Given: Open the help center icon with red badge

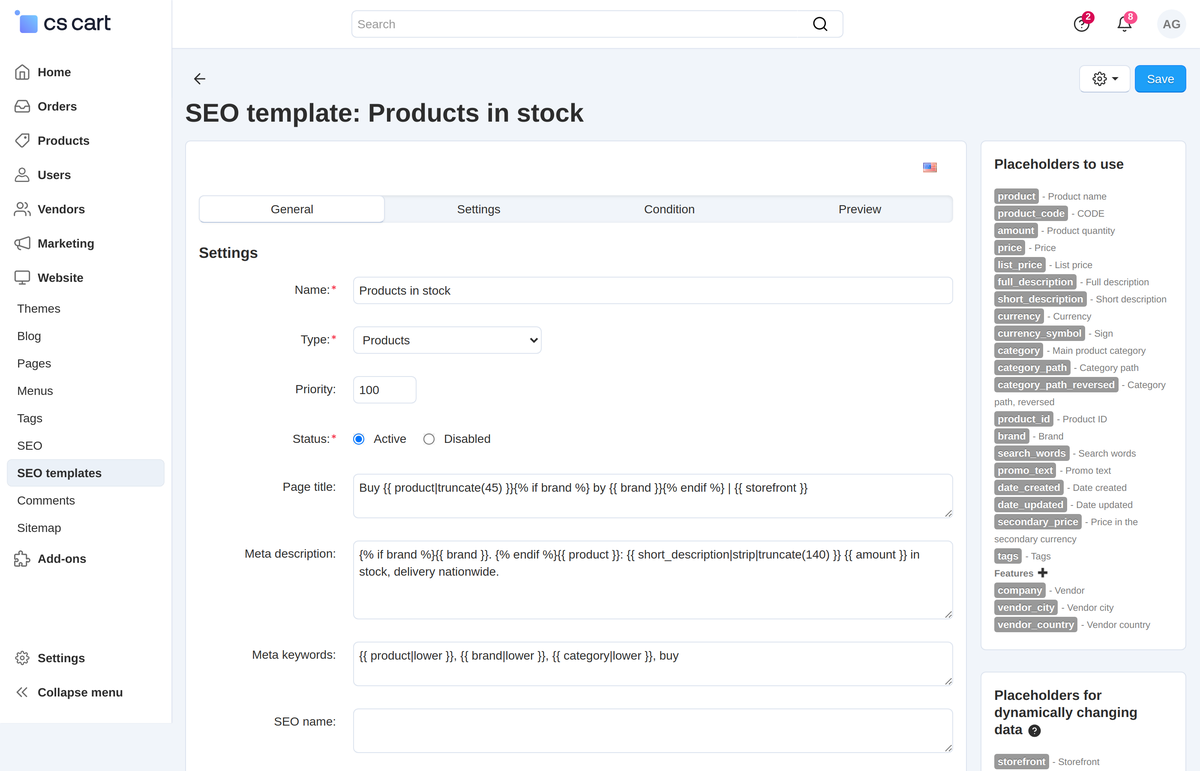Looking at the screenshot, I should pos(1082,23).
